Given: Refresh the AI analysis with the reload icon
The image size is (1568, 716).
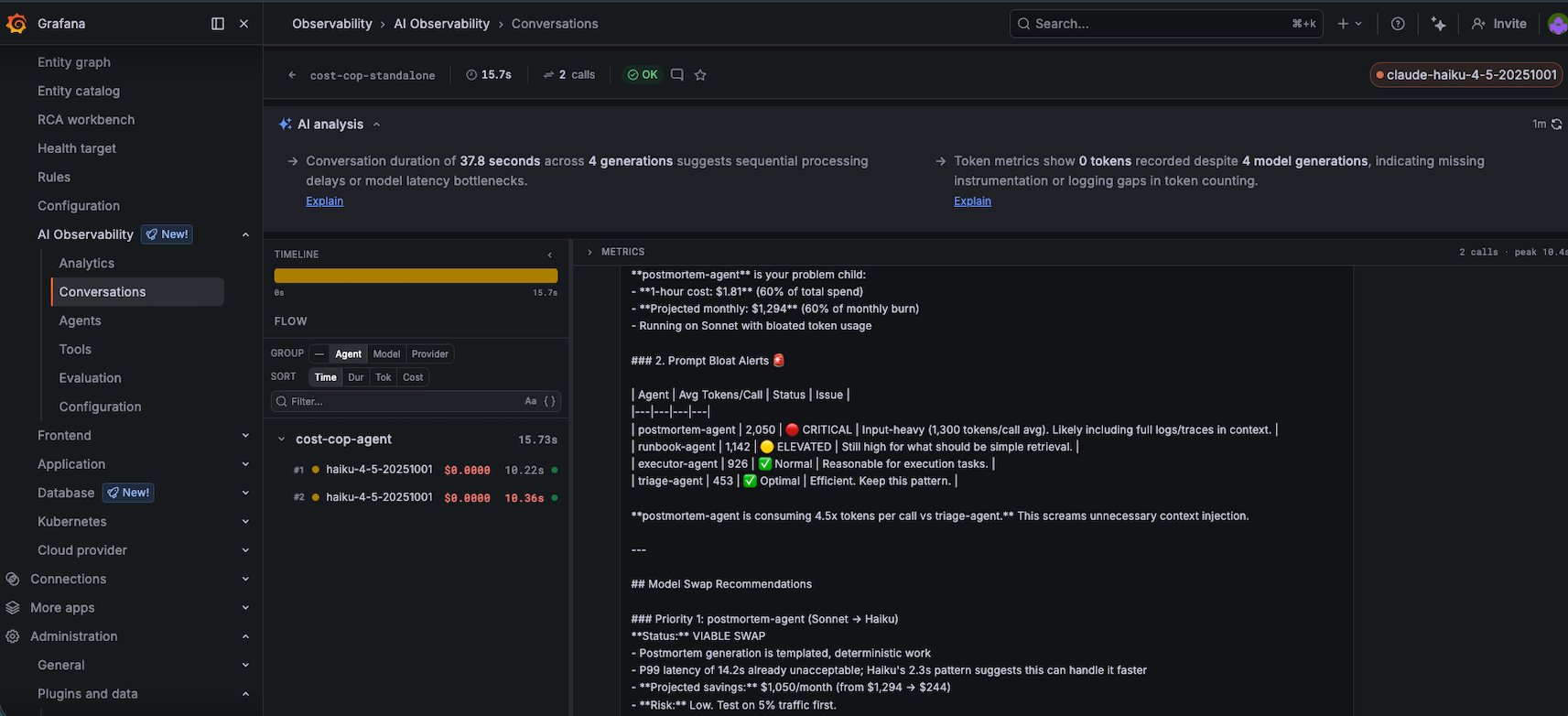Looking at the screenshot, I should tap(1556, 125).
